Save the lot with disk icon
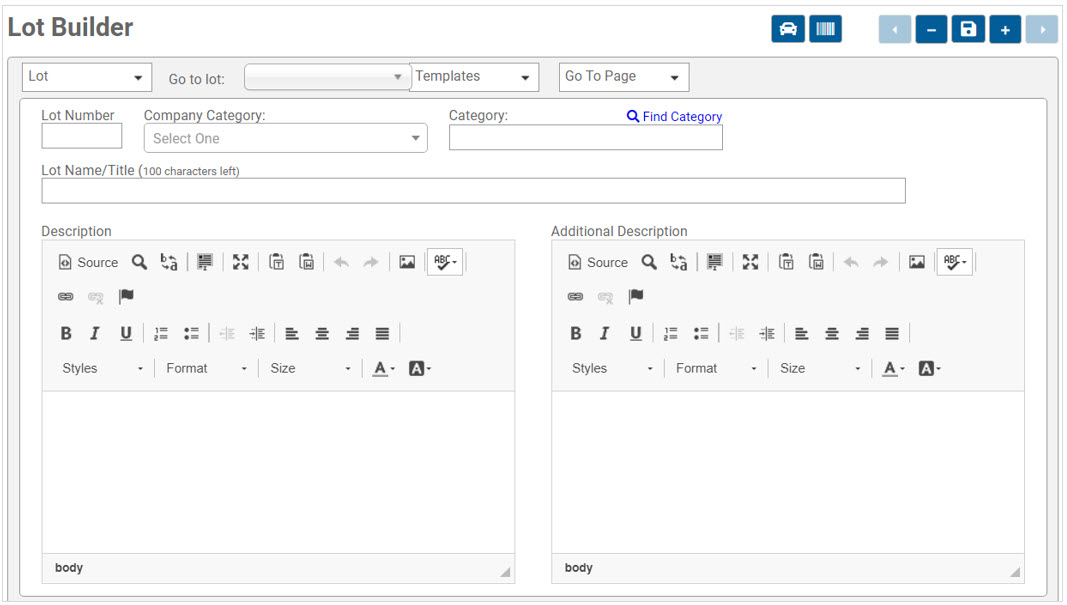 tap(968, 29)
